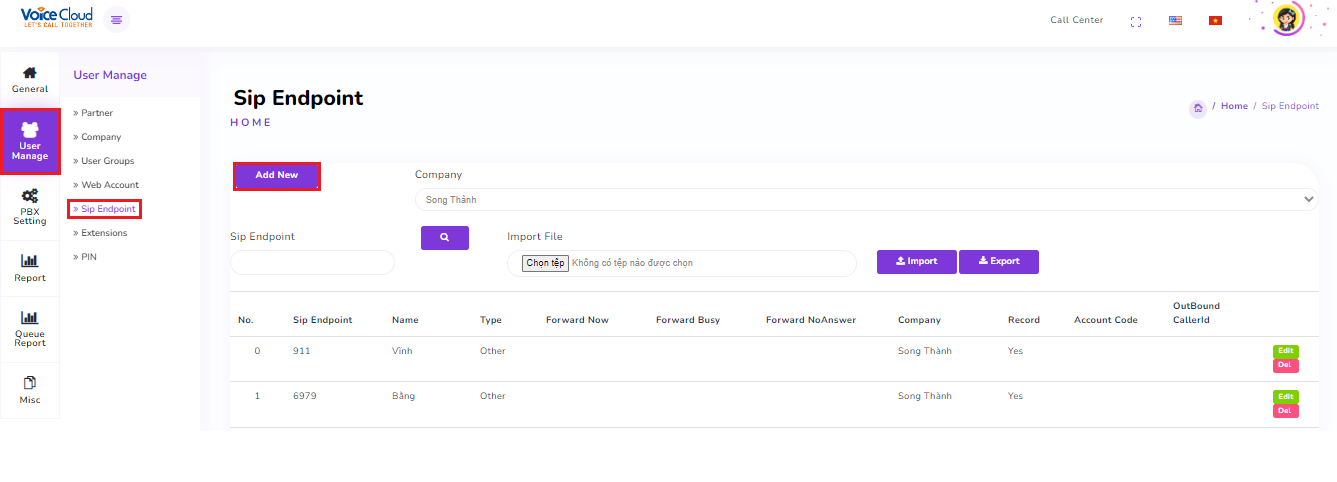Toggle fullscreen mode icon
This screenshot has height=482, width=1337.
(1135, 21)
